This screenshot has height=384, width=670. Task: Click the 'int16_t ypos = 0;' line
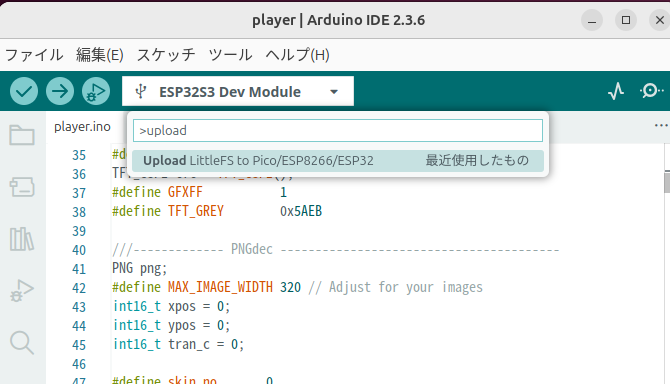(171, 325)
